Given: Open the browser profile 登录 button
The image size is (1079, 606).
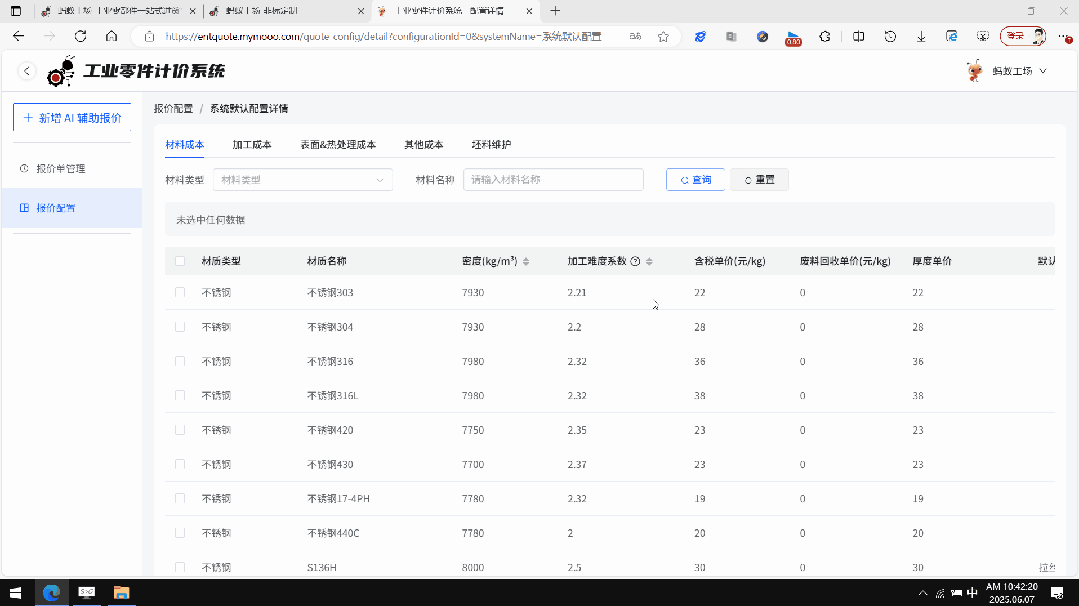Looking at the screenshot, I should pyautogui.click(x=1023, y=36).
